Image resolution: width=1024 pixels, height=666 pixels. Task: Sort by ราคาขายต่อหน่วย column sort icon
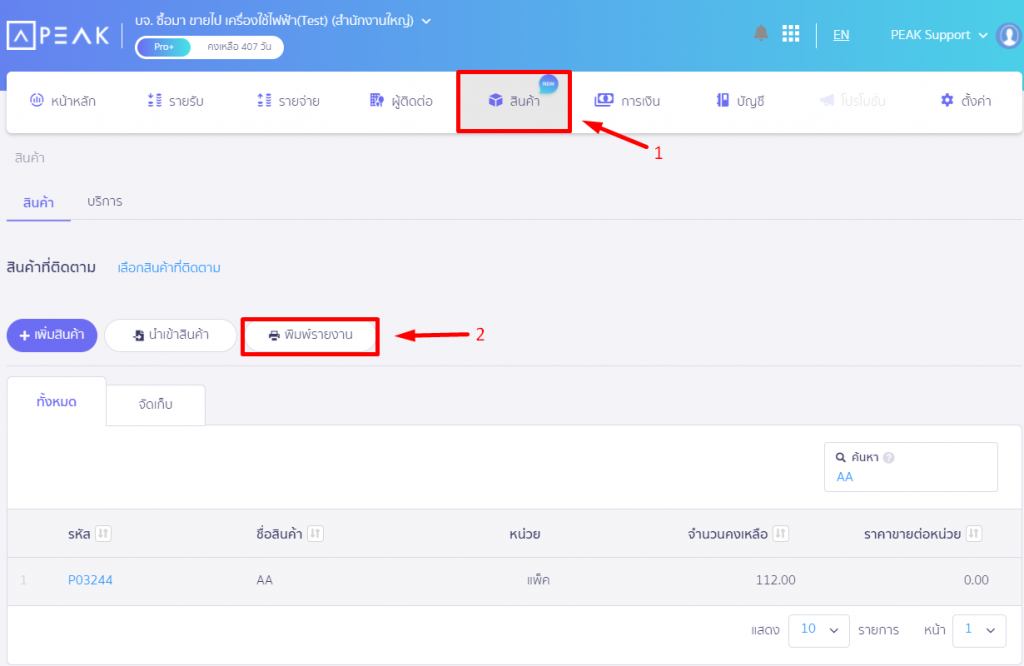click(974, 534)
